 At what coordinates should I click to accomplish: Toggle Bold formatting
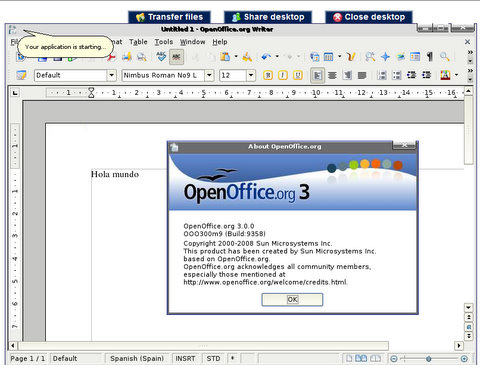(x=268, y=75)
